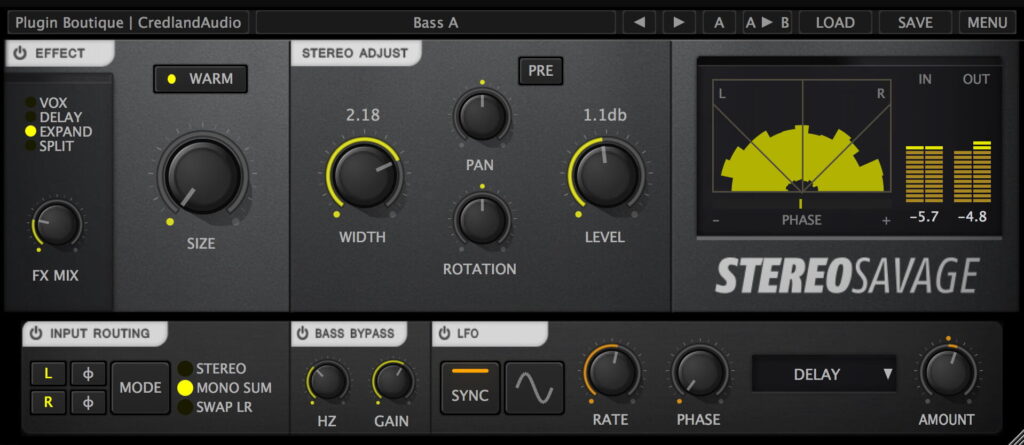1024x445 pixels.
Task: Click the 2.18 width value
Action: 362,115
